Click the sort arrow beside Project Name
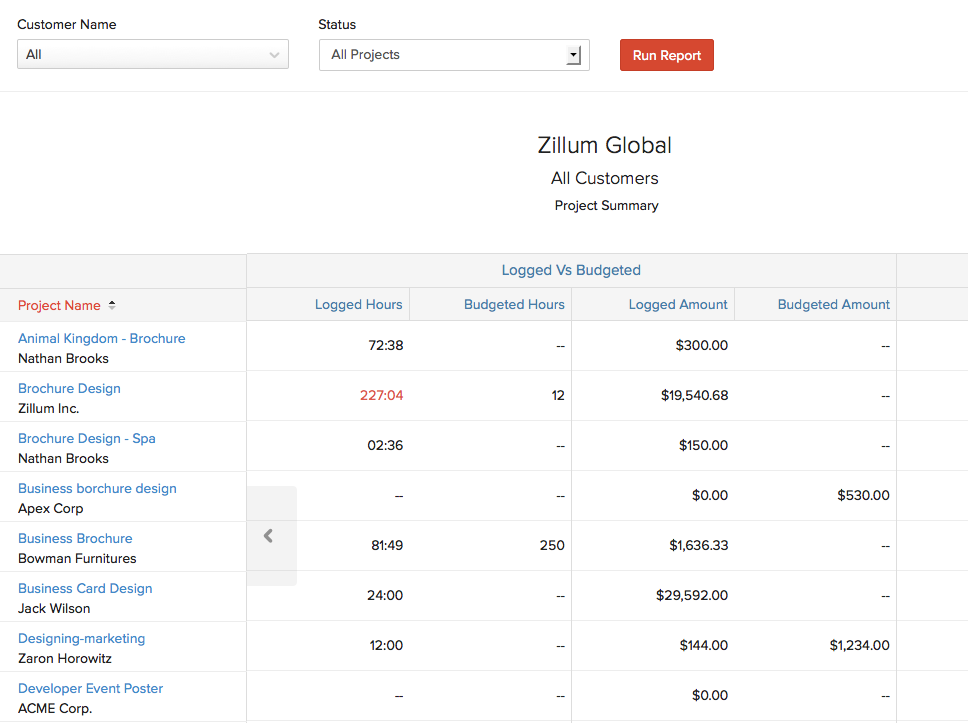 coord(112,305)
